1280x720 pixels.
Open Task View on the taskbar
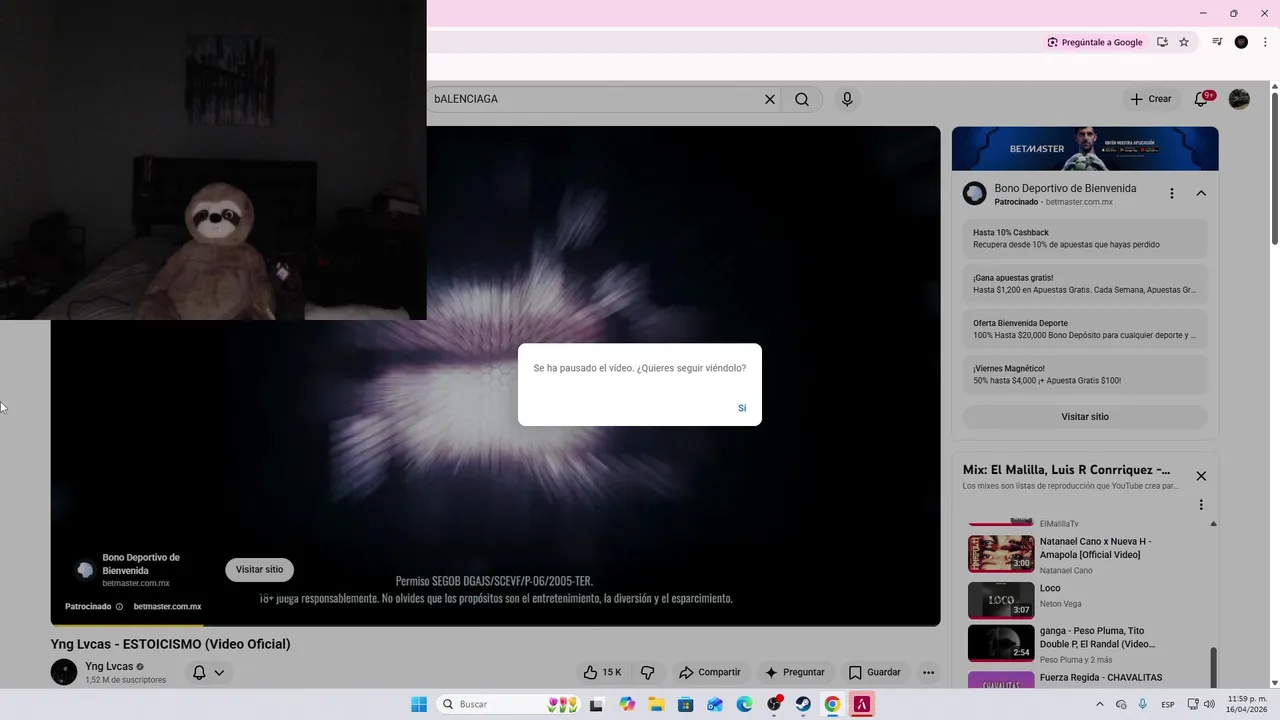click(x=597, y=704)
